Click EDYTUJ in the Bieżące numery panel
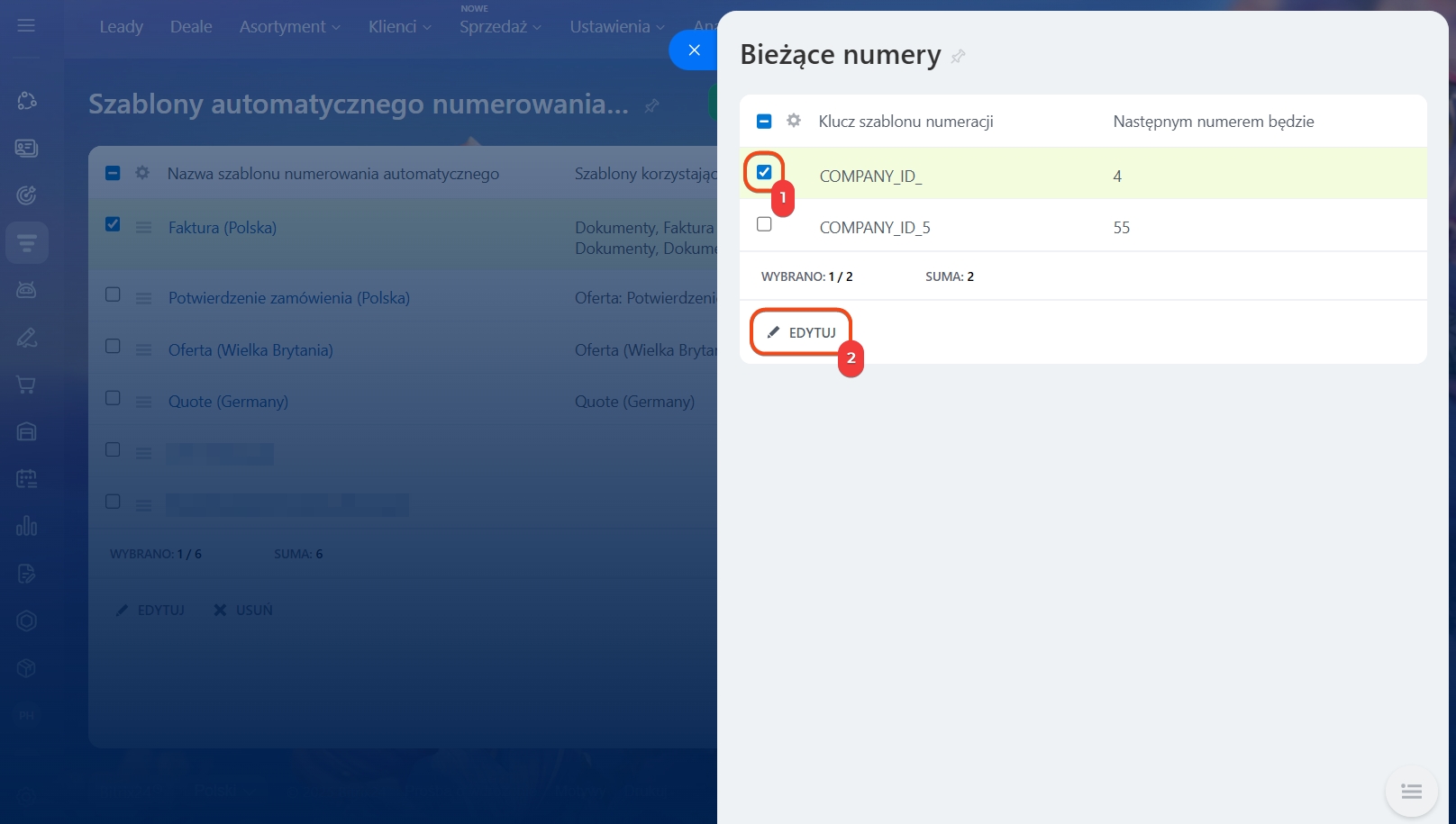 pyautogui.click(x=801, y=332)
